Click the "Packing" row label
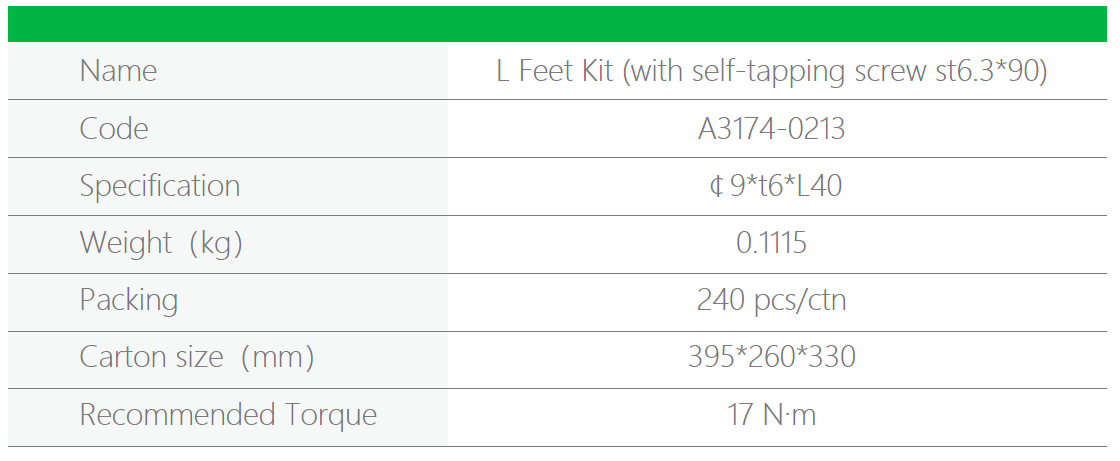This screenshot has height=461, width=1120. (129, 301)
